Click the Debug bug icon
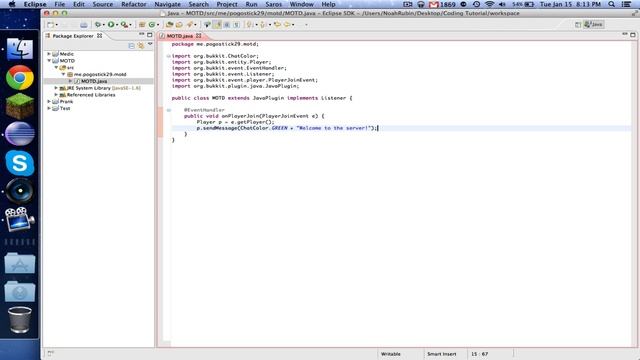The width and height of the screenshot is (640, 360). pos(98,25)
